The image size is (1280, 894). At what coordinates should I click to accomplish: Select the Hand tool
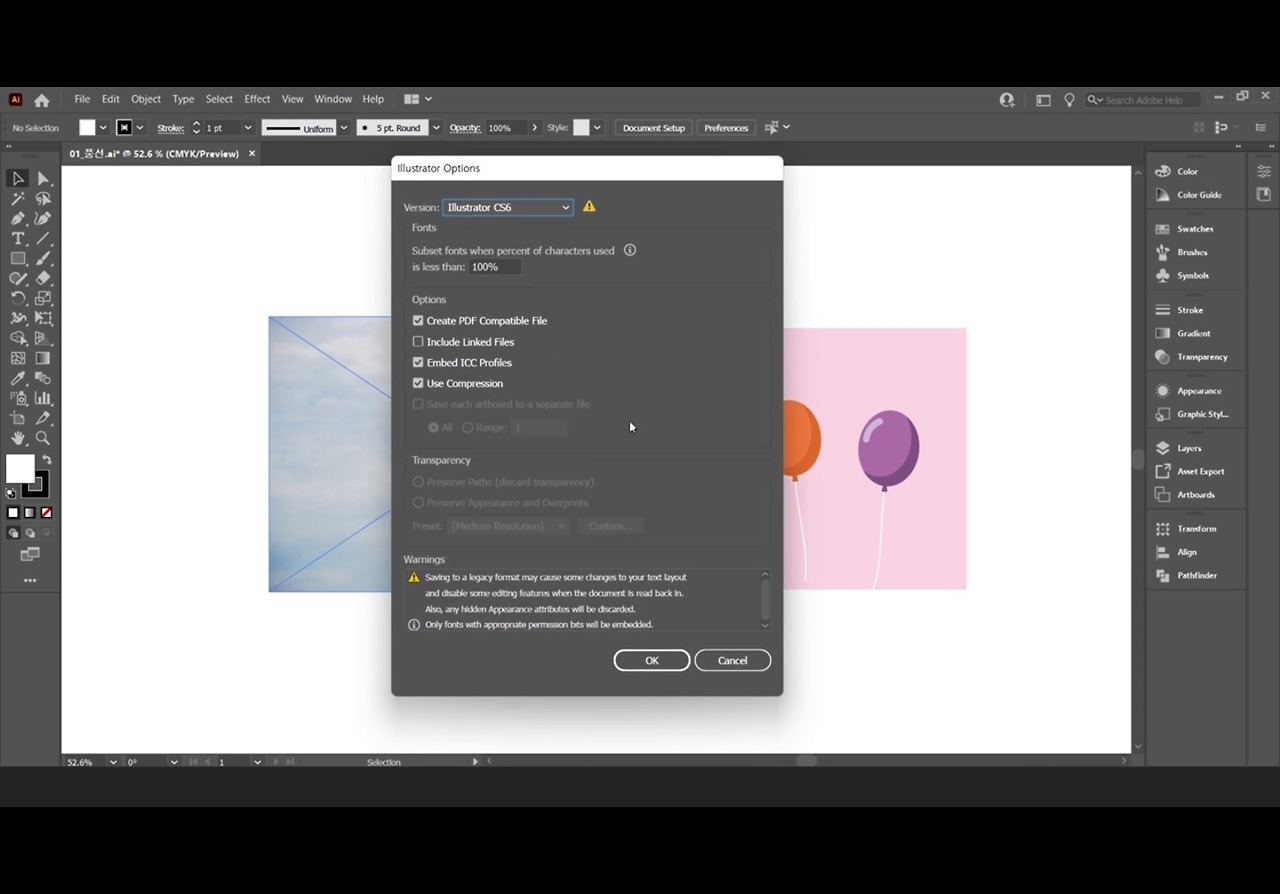point(18,438)
